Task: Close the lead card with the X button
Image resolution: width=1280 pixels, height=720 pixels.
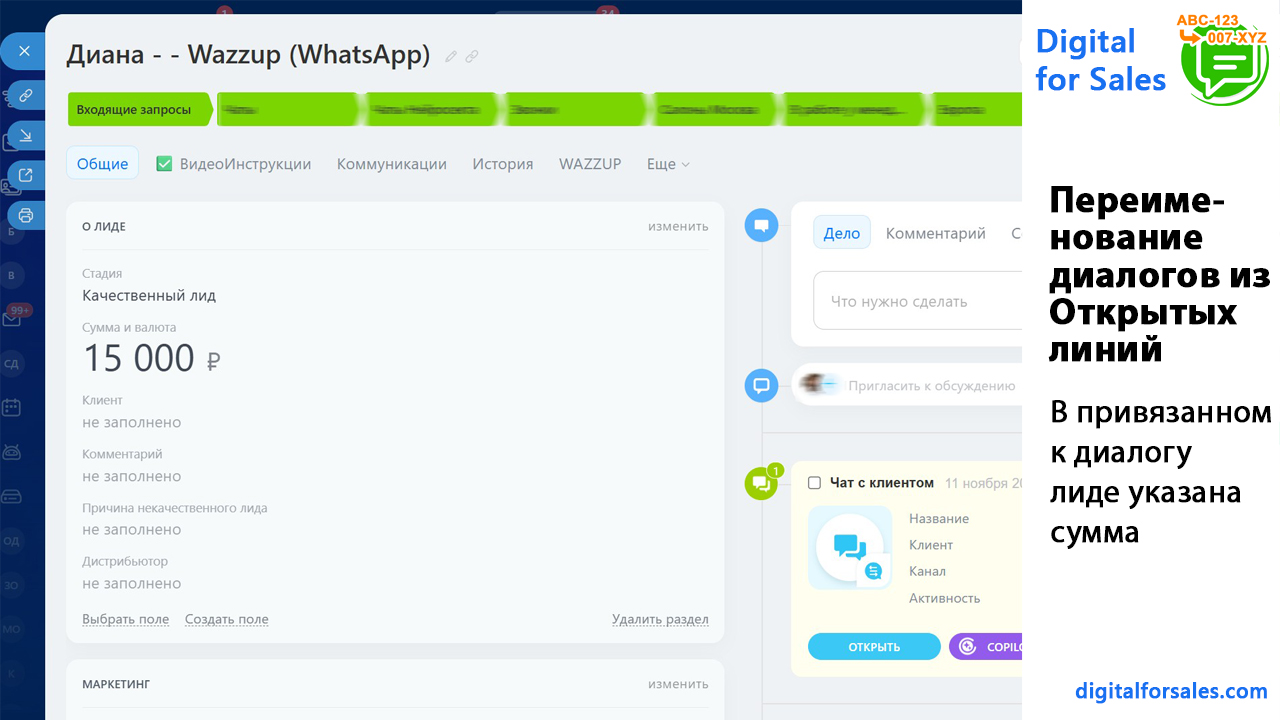Action: click(24, 51)
